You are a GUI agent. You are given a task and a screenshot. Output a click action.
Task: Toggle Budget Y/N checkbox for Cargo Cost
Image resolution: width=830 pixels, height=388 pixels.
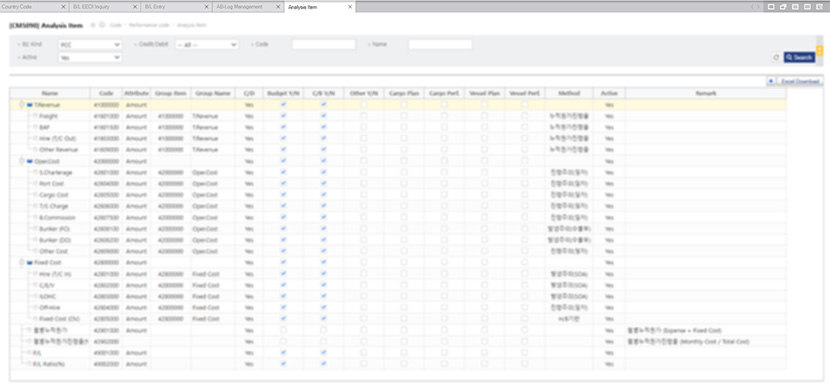coord(283,195)
